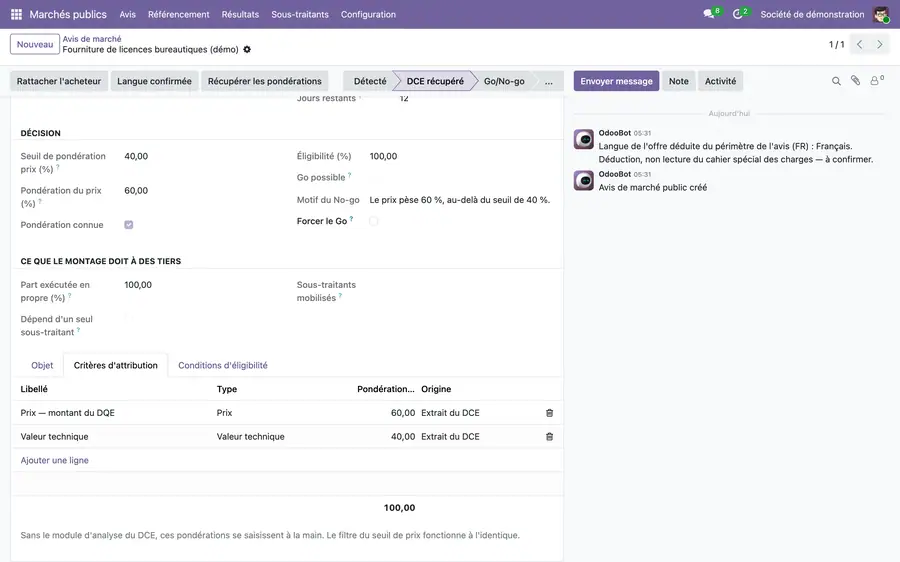Click the Activité button
This screenshot has width=900, height=562.
720,81
